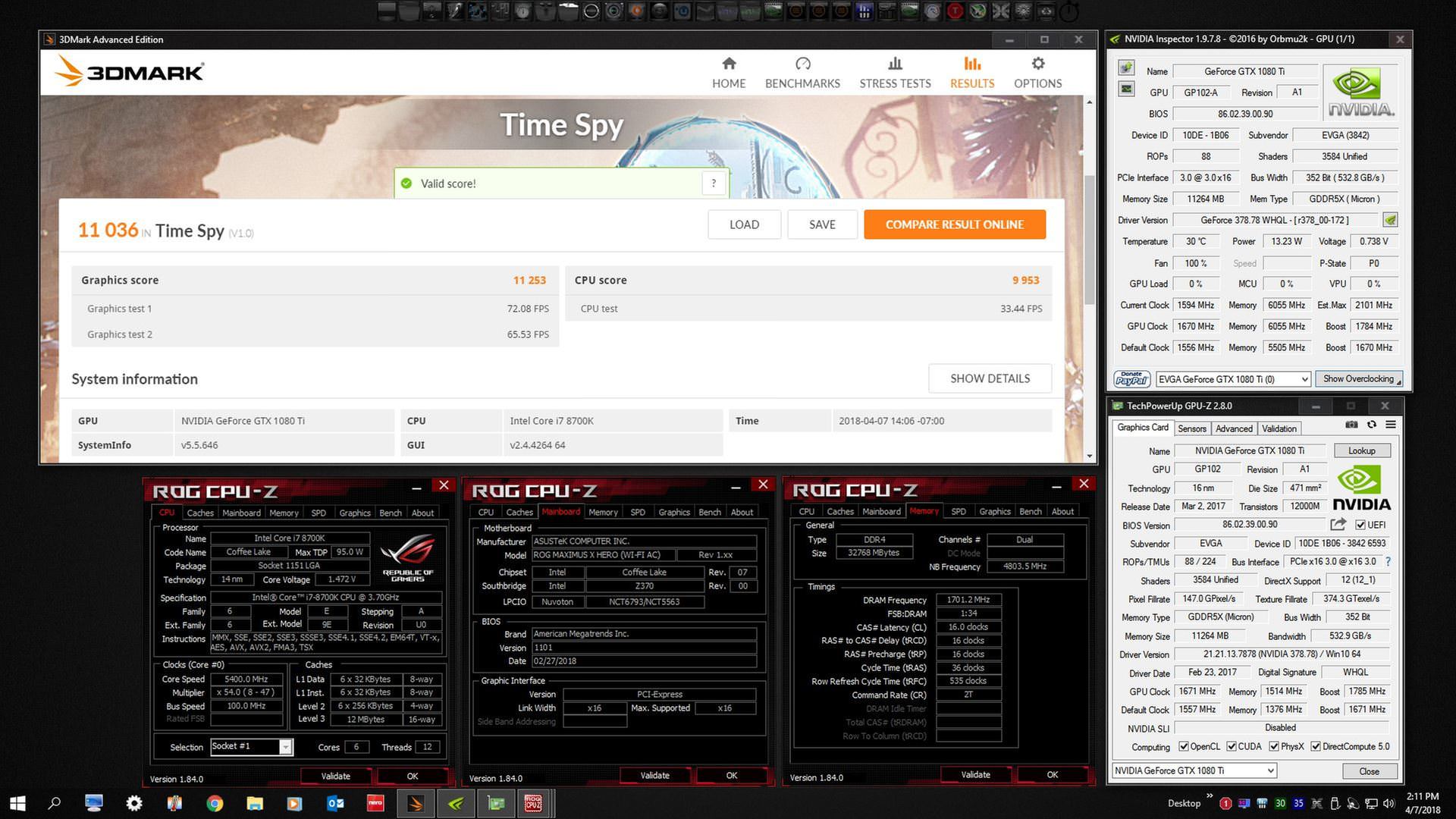Toggle the PhysX checkbox
This screenshot has width=1456, height=819.
click(x=1274, y=747)
